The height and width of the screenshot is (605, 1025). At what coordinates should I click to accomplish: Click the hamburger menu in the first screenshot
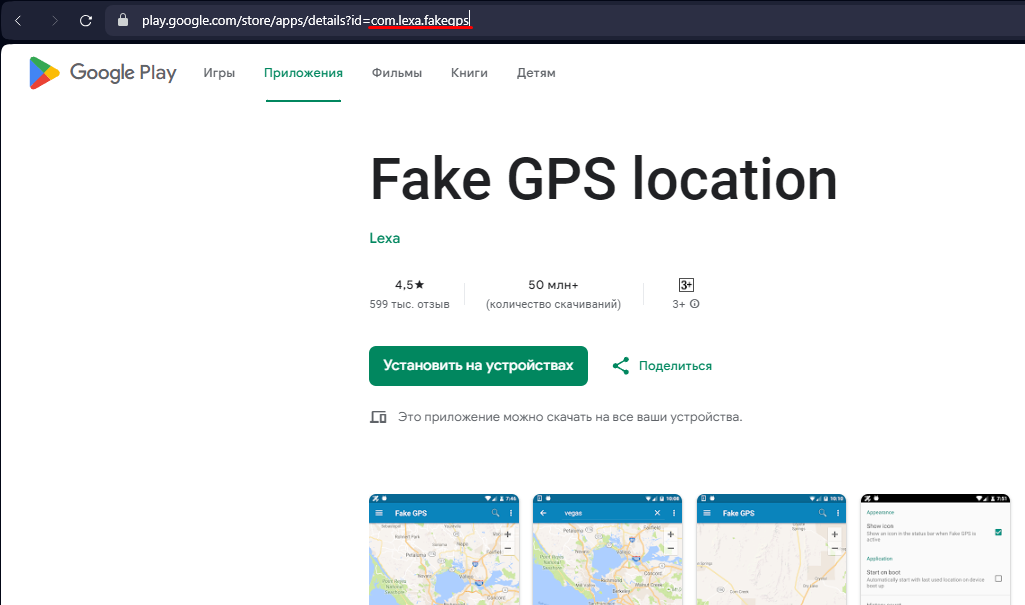[379, 513]
